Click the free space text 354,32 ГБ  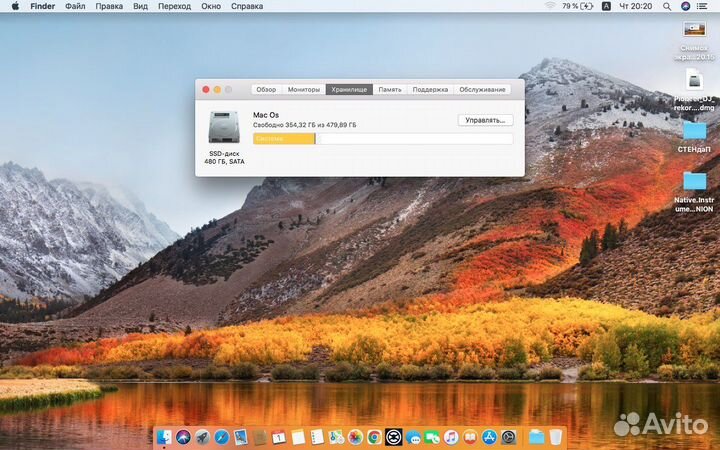pos(304,125)
